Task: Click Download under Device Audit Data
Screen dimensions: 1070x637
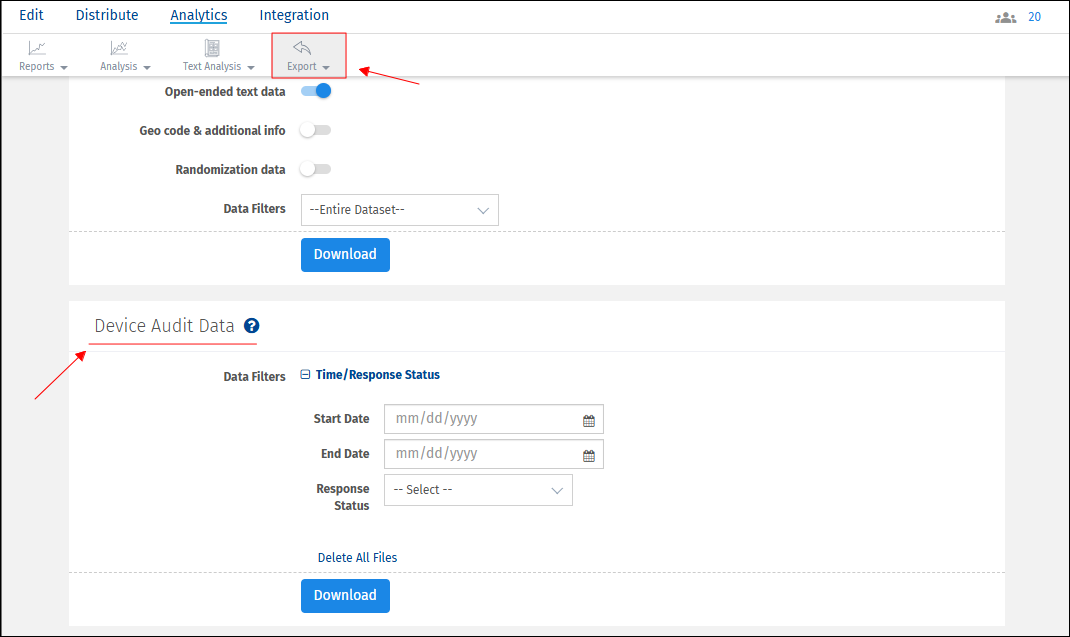Action: click(x=345, y=595)
